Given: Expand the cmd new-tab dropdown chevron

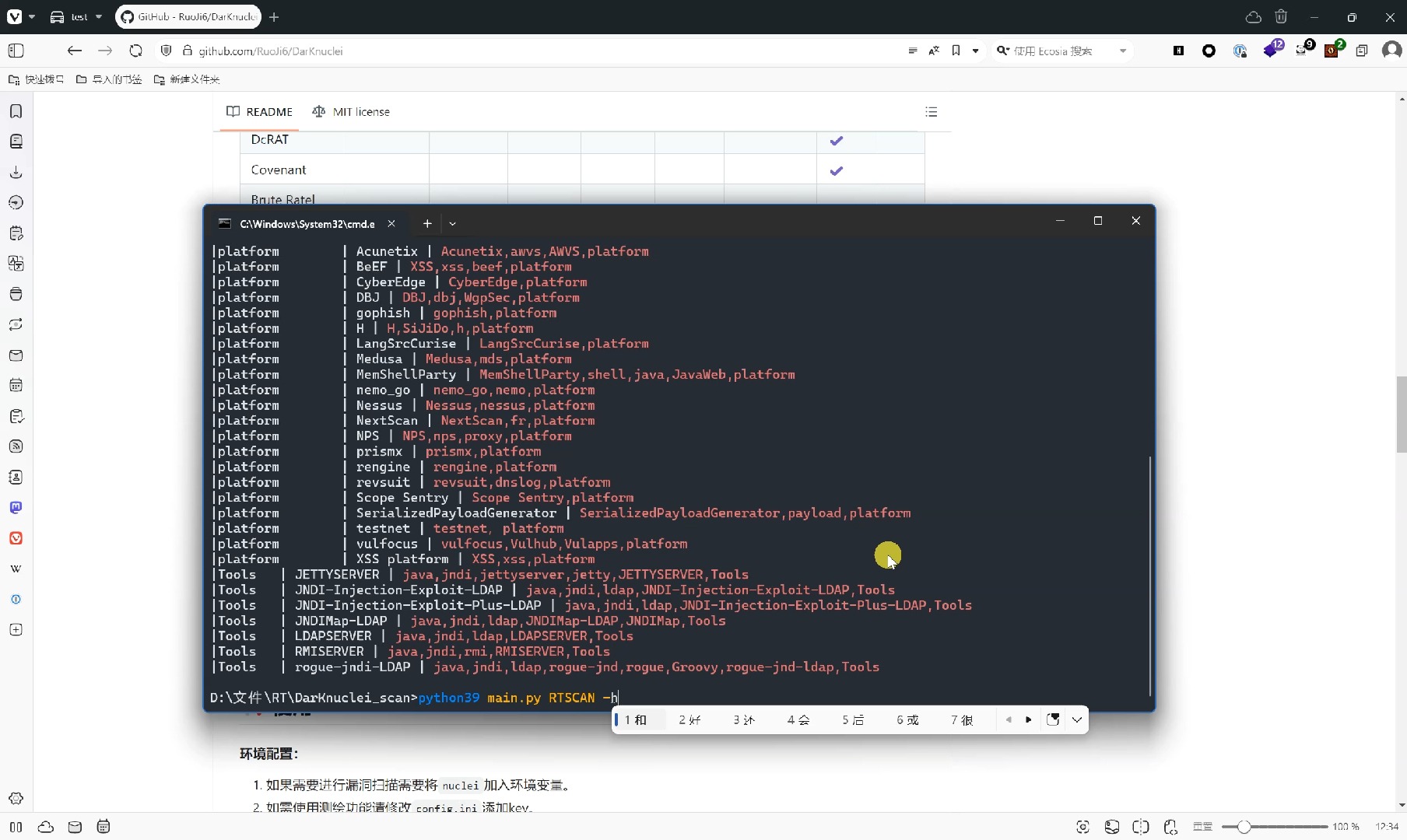Looking at the screenshot, I should 452,224.
